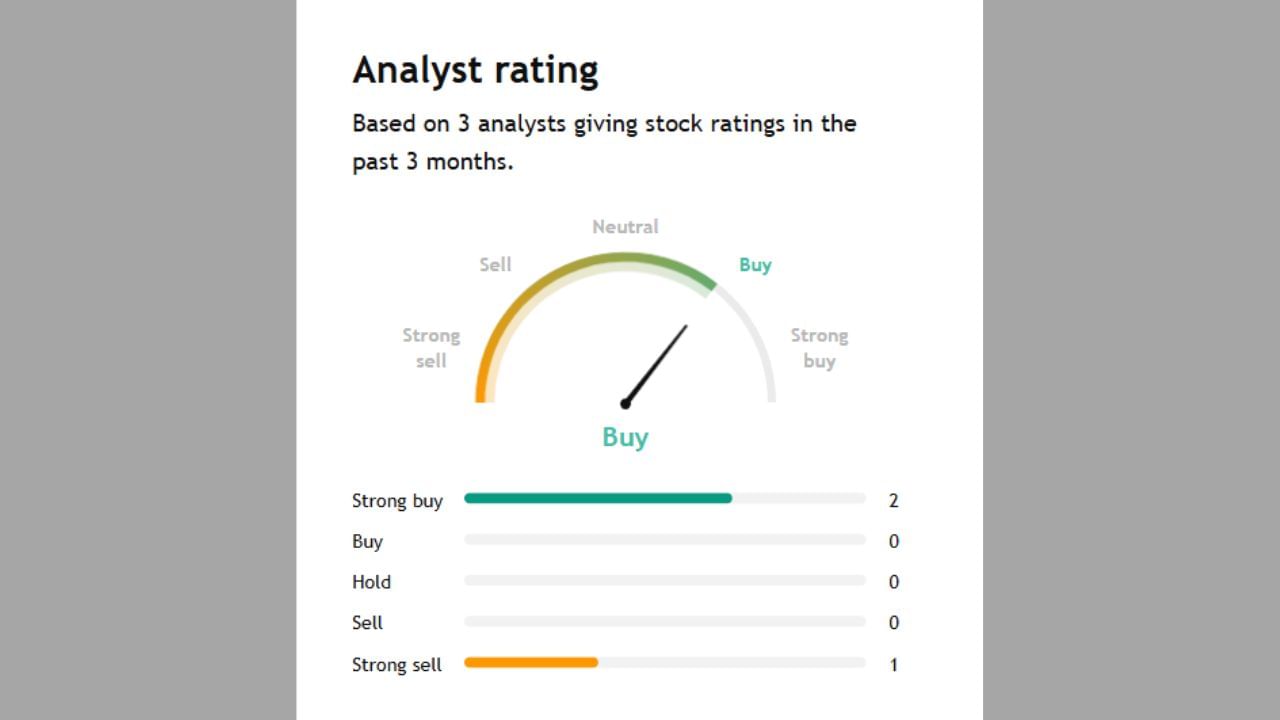This screenshot has width=1280, height=720.
Task: Click the large Buy verdict under gauge
Action: [x=625, y=438]
